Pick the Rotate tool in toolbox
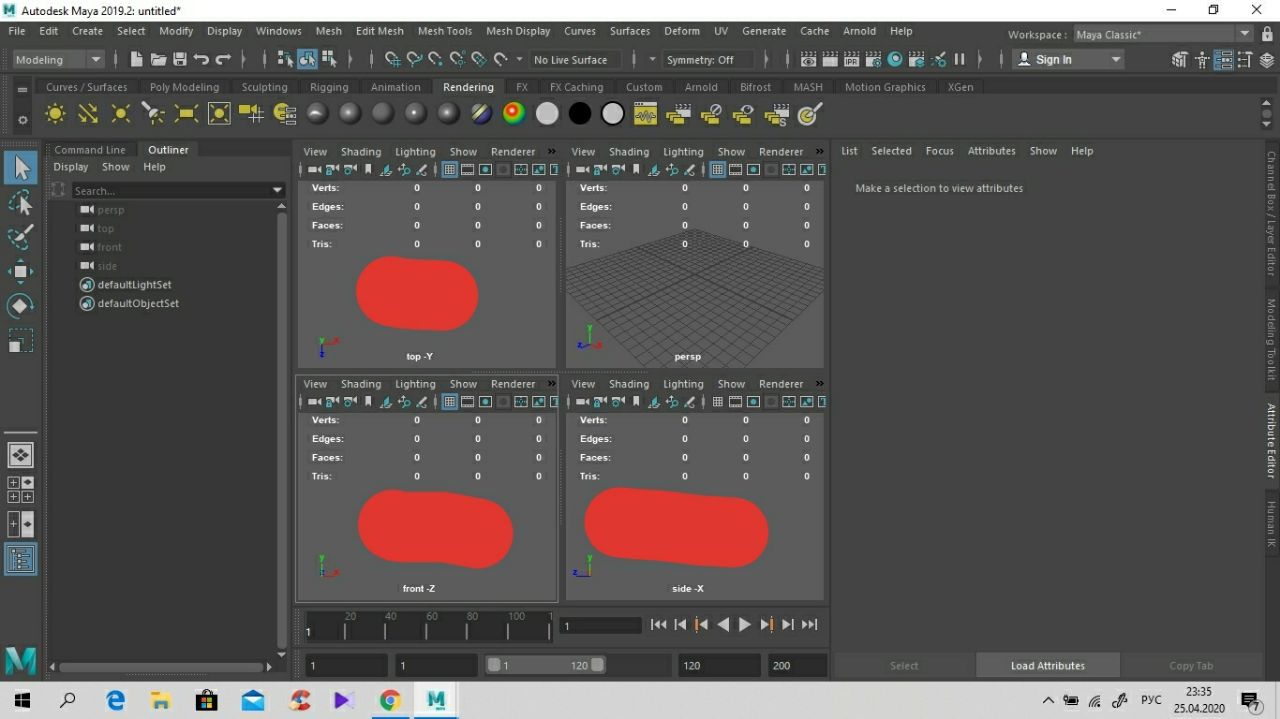Screen dimensions: 1280x719 tap(20, 305)
